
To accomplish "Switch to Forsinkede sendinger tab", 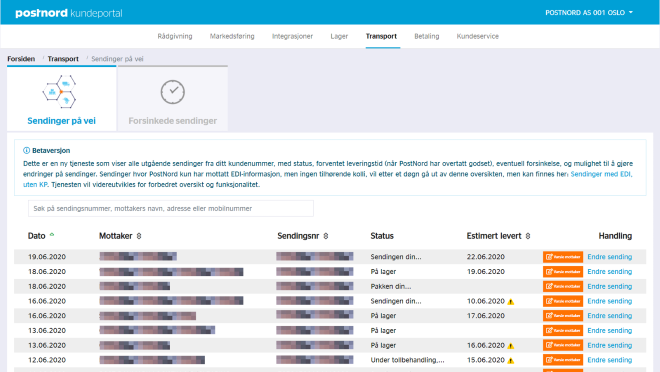I will point(173,99).
